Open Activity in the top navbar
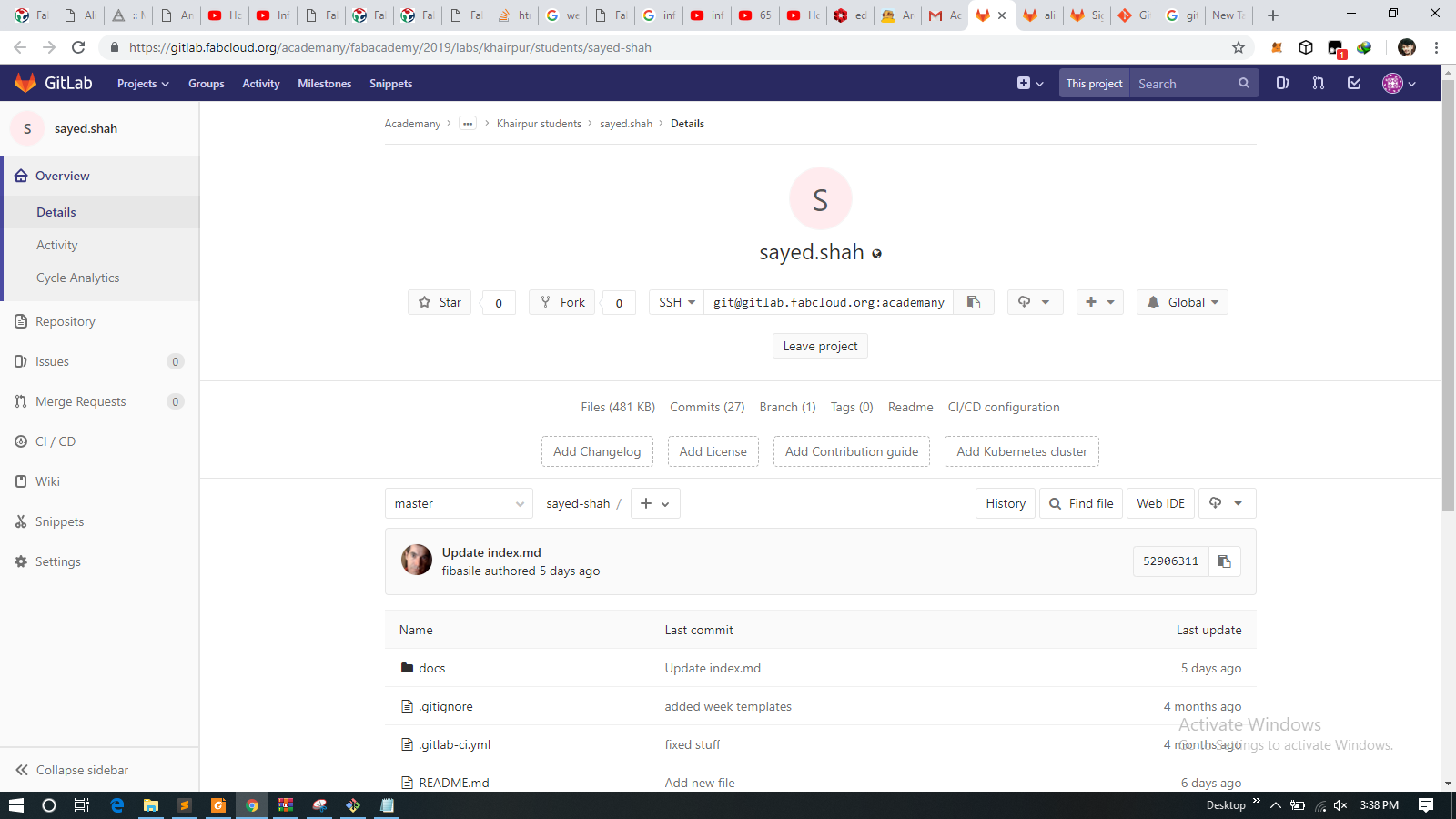 click(x=261, y=84)
